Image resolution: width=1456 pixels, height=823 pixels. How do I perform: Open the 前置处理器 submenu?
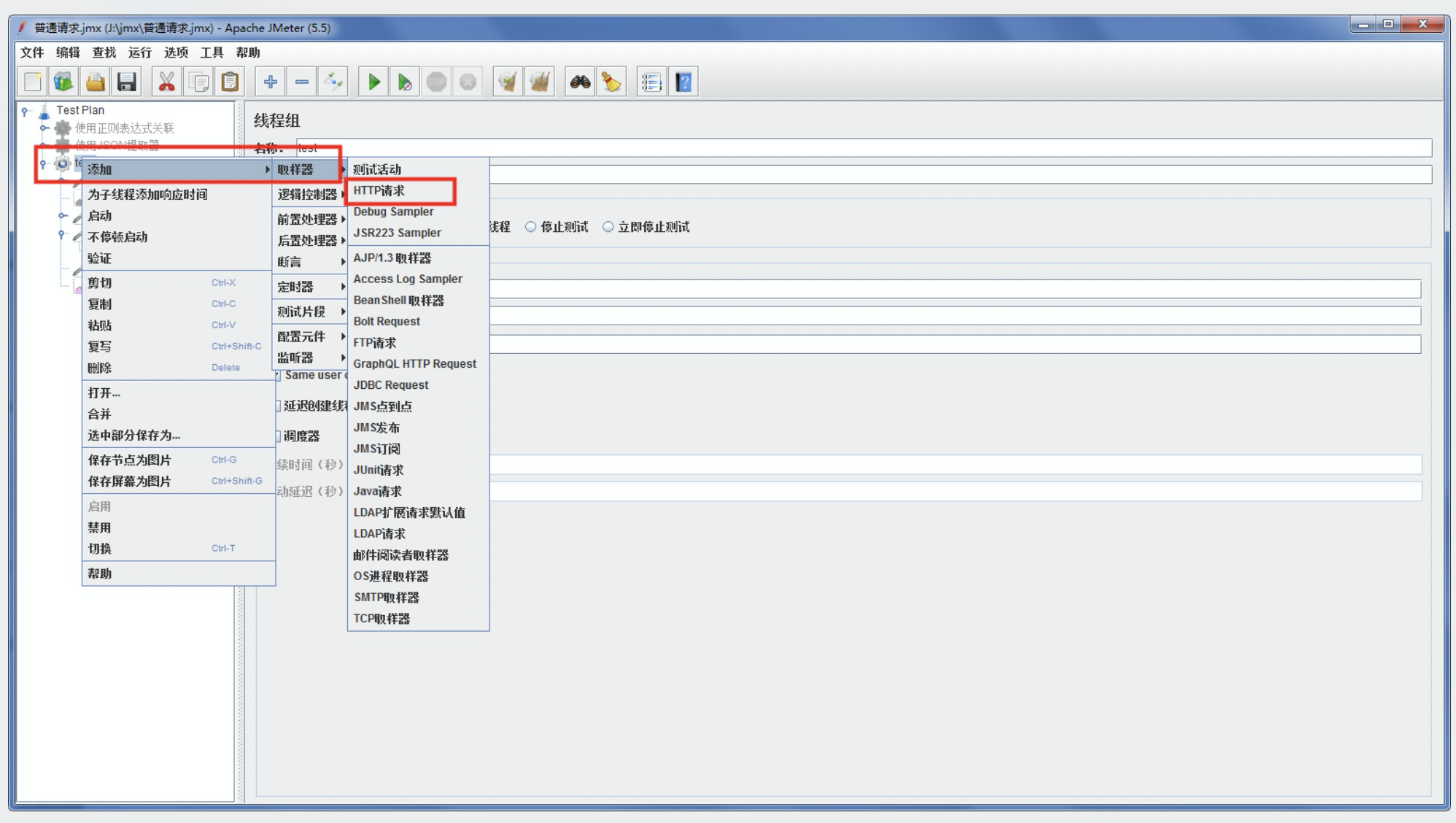coord(310,220)
